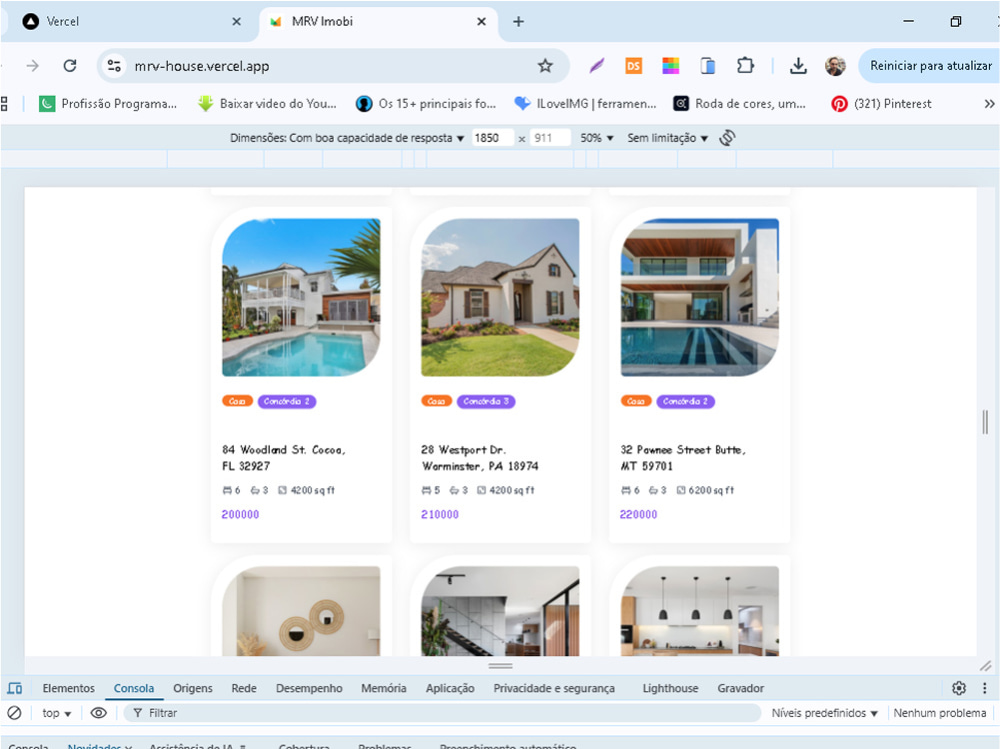The image size is (1000, 749).
Task: Open the Chrome profile avatar
Action: click(835, 66)
